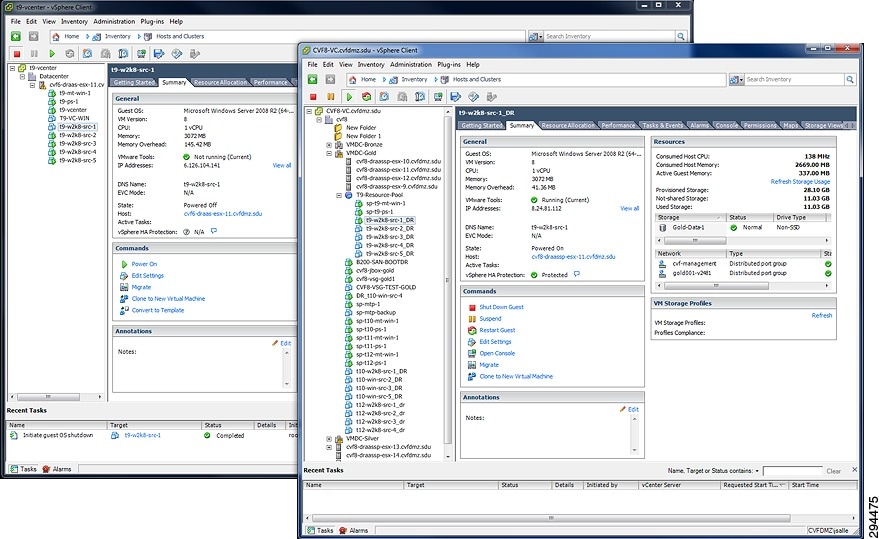Click the search magnifier in the CVF8-VC window
Image resolution: width=879 pixels, height=539 pixels.
[x=850, y=80]
